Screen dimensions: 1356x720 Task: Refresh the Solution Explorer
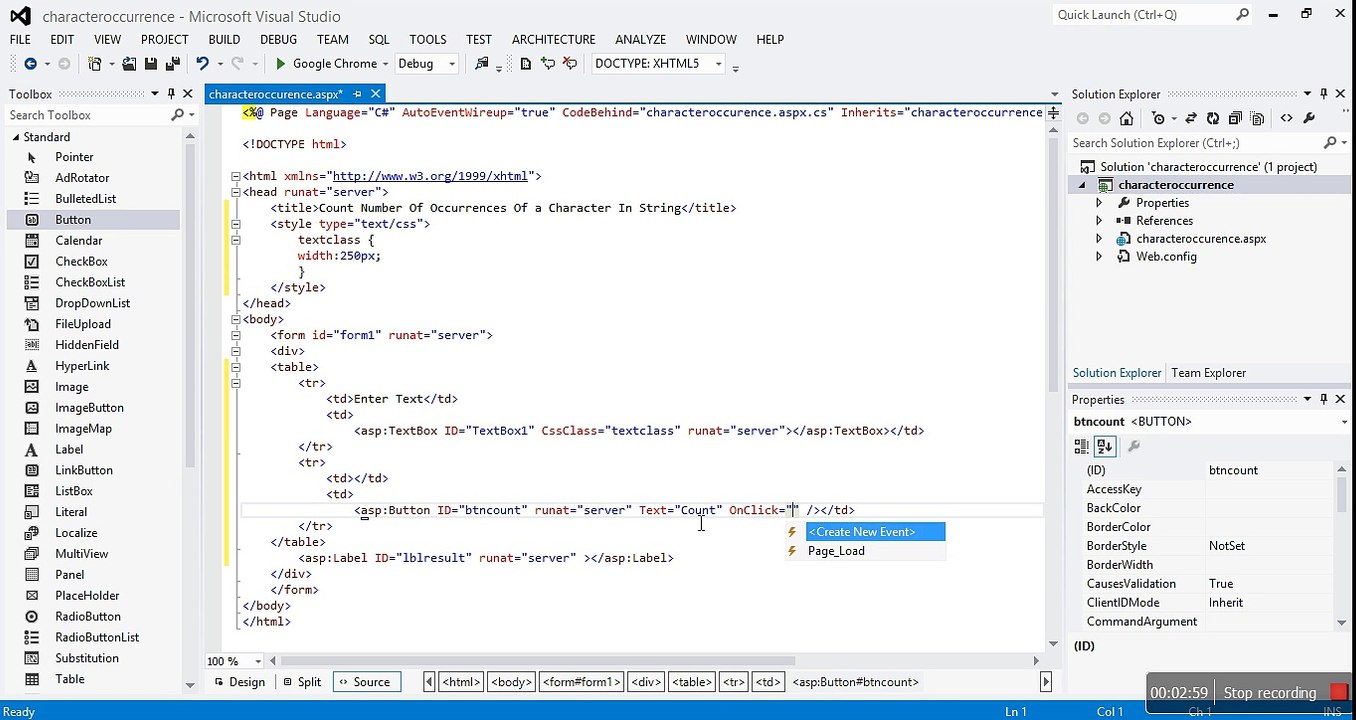(1213, 118)
